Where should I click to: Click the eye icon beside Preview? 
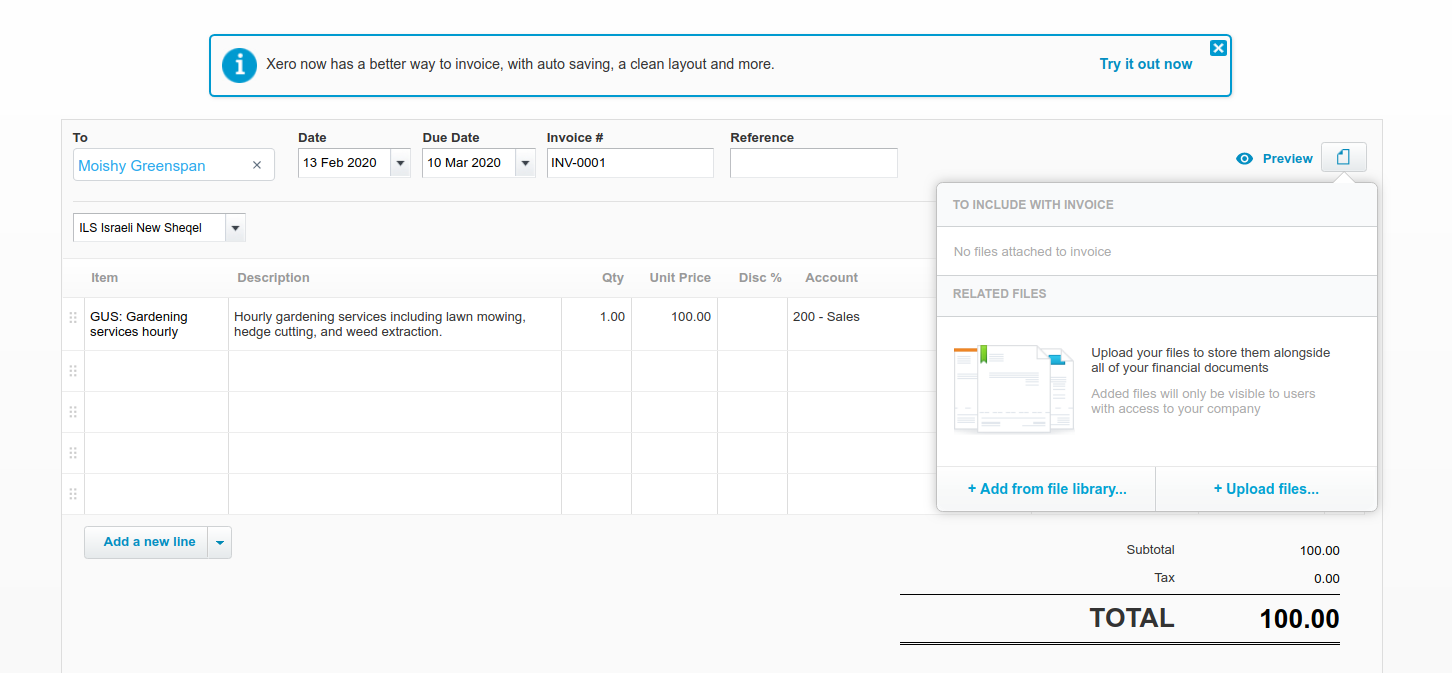point(1244,159)
